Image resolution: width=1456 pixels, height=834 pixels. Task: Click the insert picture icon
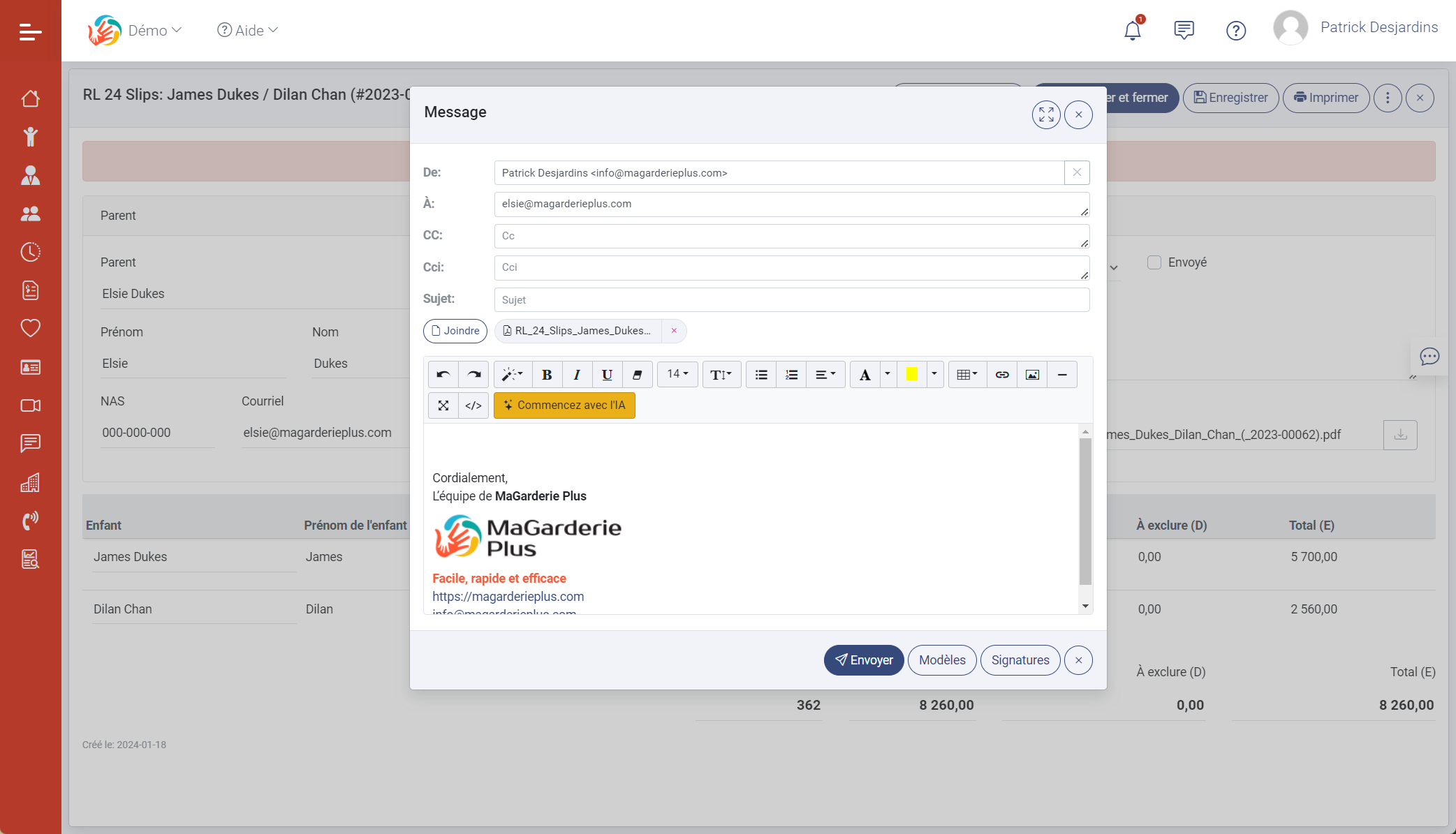click(1032, 375)
